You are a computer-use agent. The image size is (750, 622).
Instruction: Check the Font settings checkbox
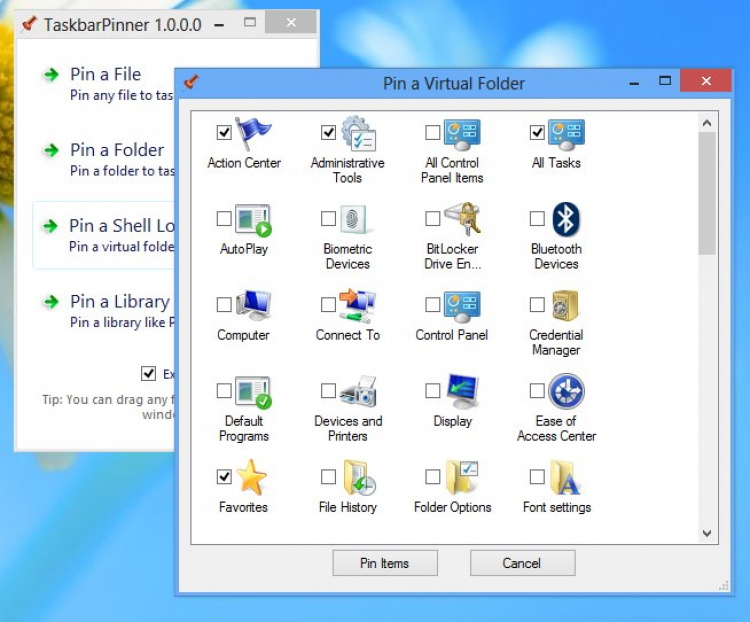click(537, 477)
